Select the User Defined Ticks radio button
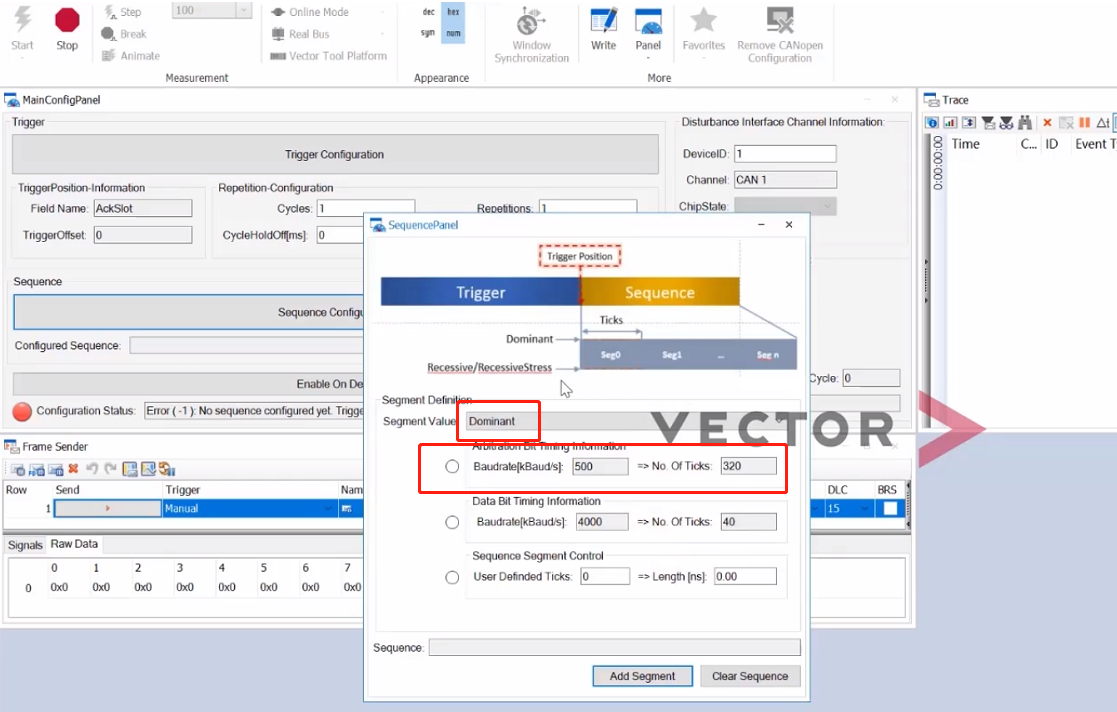The image size is (1117, 712). coord(452,577)
